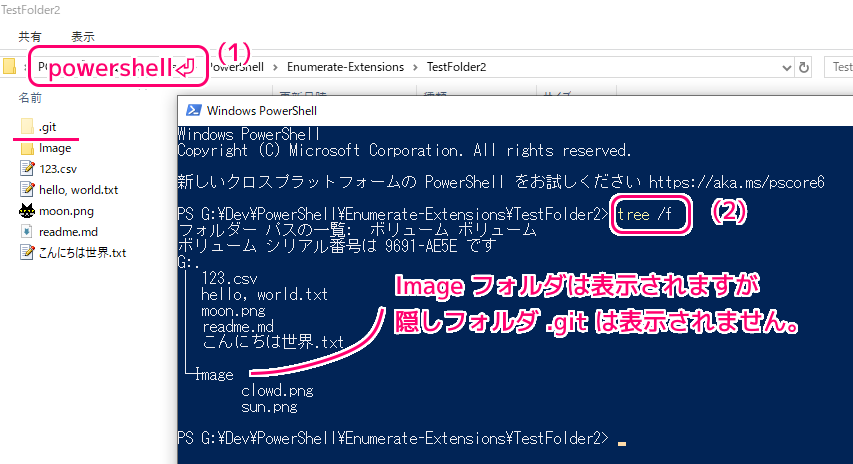Expand chevron after Enumerate-Extensions breadcrumb
This screenshot has height=464, width=853.
pos(413,67)
